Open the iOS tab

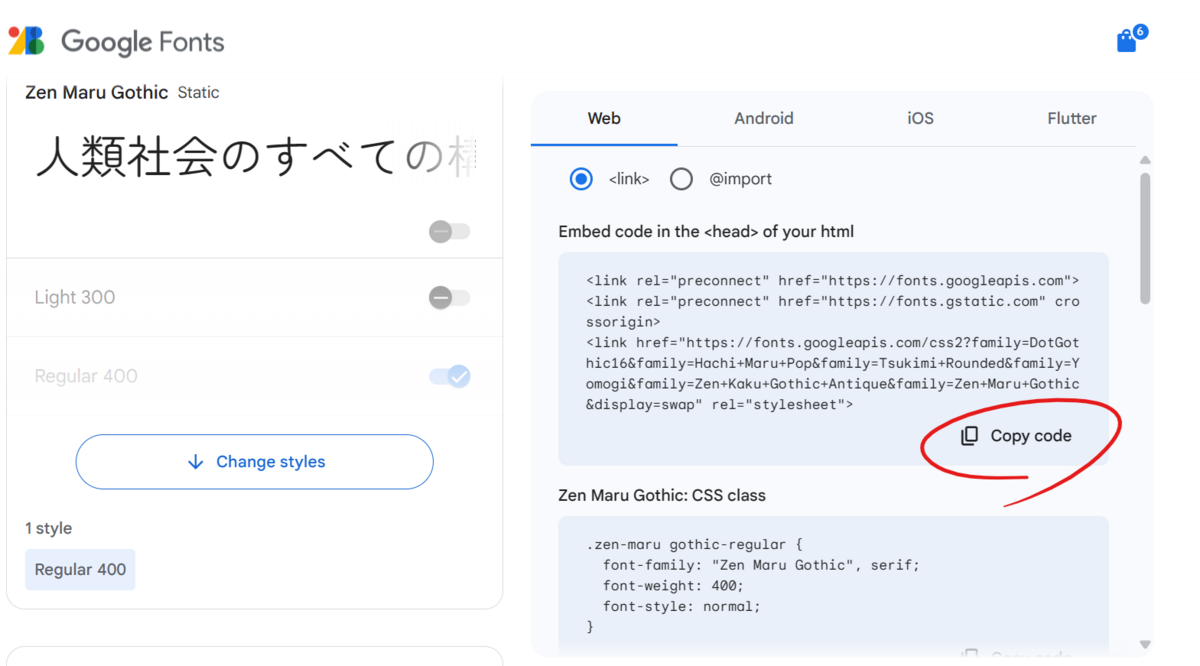920,118
